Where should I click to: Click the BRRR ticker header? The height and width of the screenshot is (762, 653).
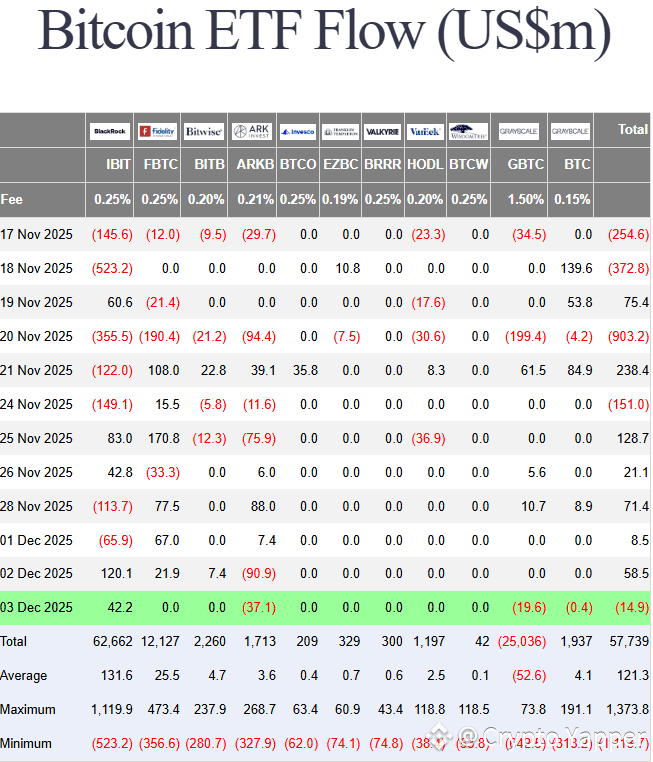coord(383,164)
